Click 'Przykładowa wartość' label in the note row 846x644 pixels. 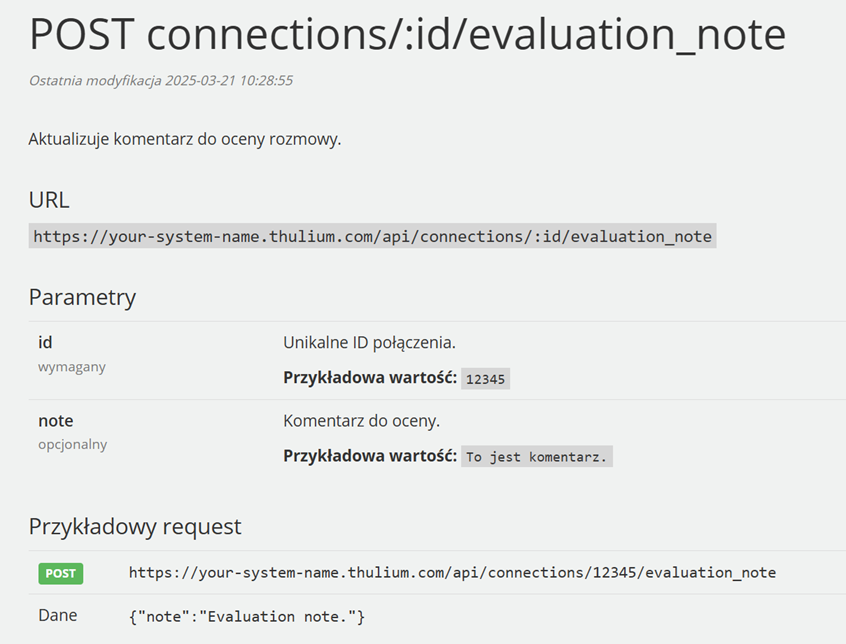370,456
